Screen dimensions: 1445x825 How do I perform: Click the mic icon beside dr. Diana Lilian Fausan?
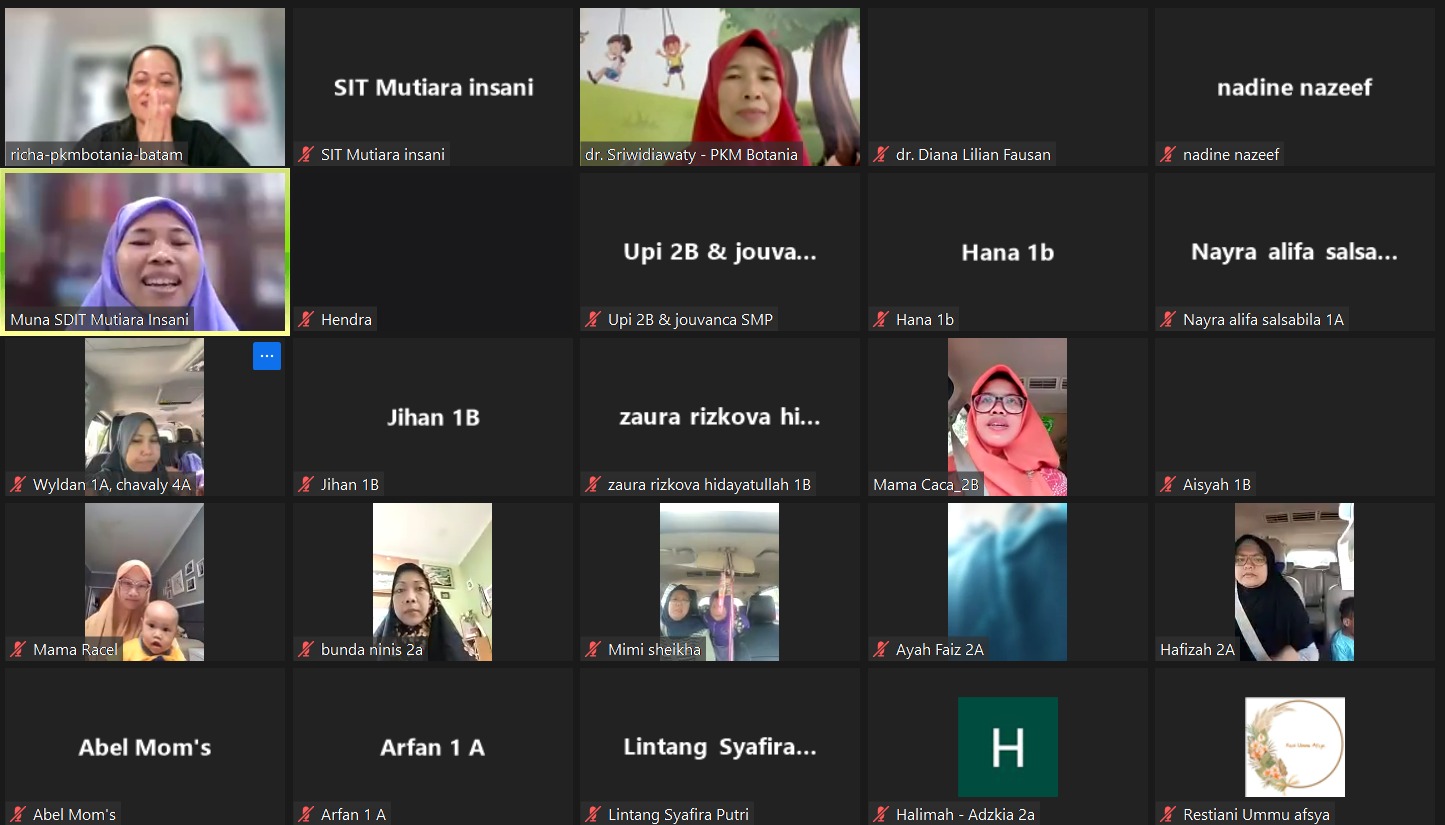point(881,154)
